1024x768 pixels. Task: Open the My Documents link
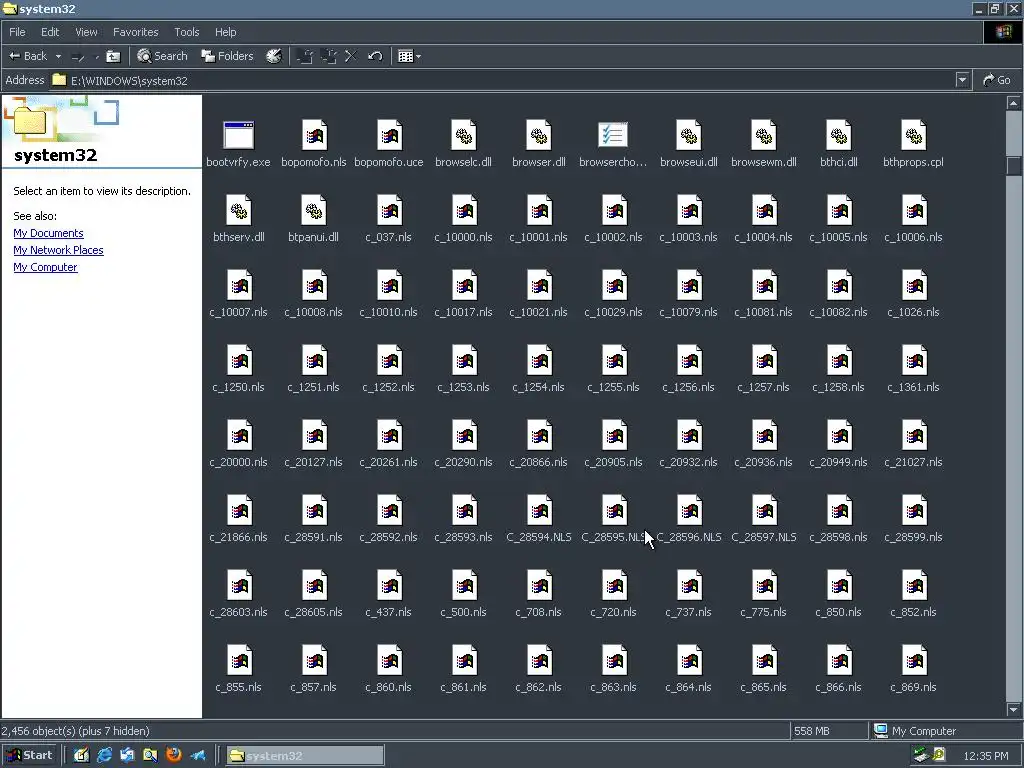click(x=48, y=233)
